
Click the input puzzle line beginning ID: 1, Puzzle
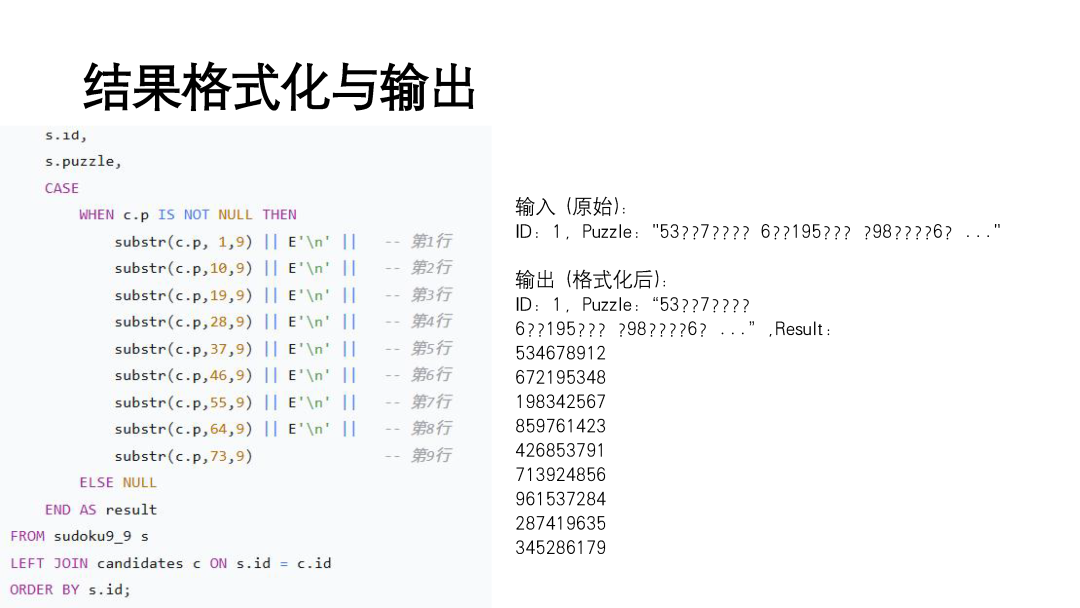[758, 232]
